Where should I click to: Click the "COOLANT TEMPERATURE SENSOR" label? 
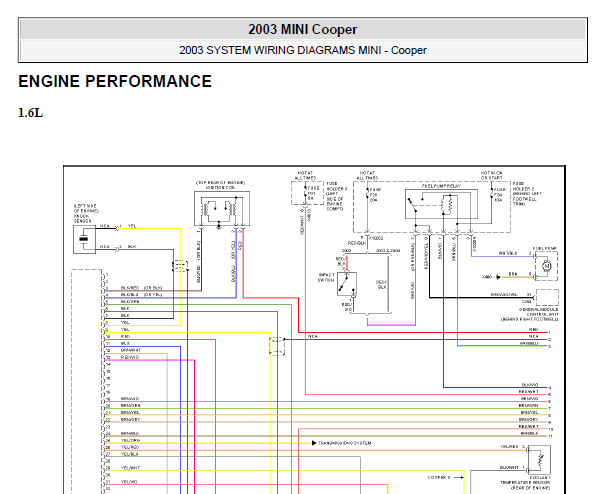point(526,480)
